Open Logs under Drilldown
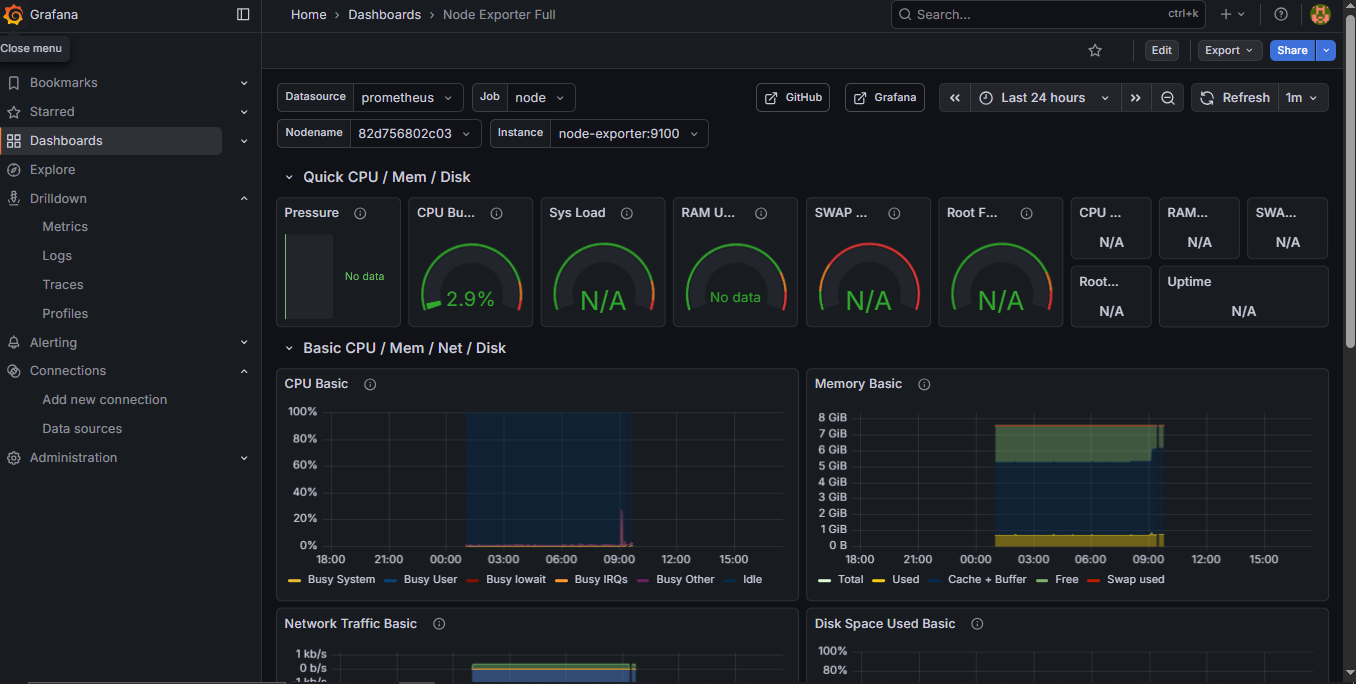1356x684 pixels. (57, 256)
